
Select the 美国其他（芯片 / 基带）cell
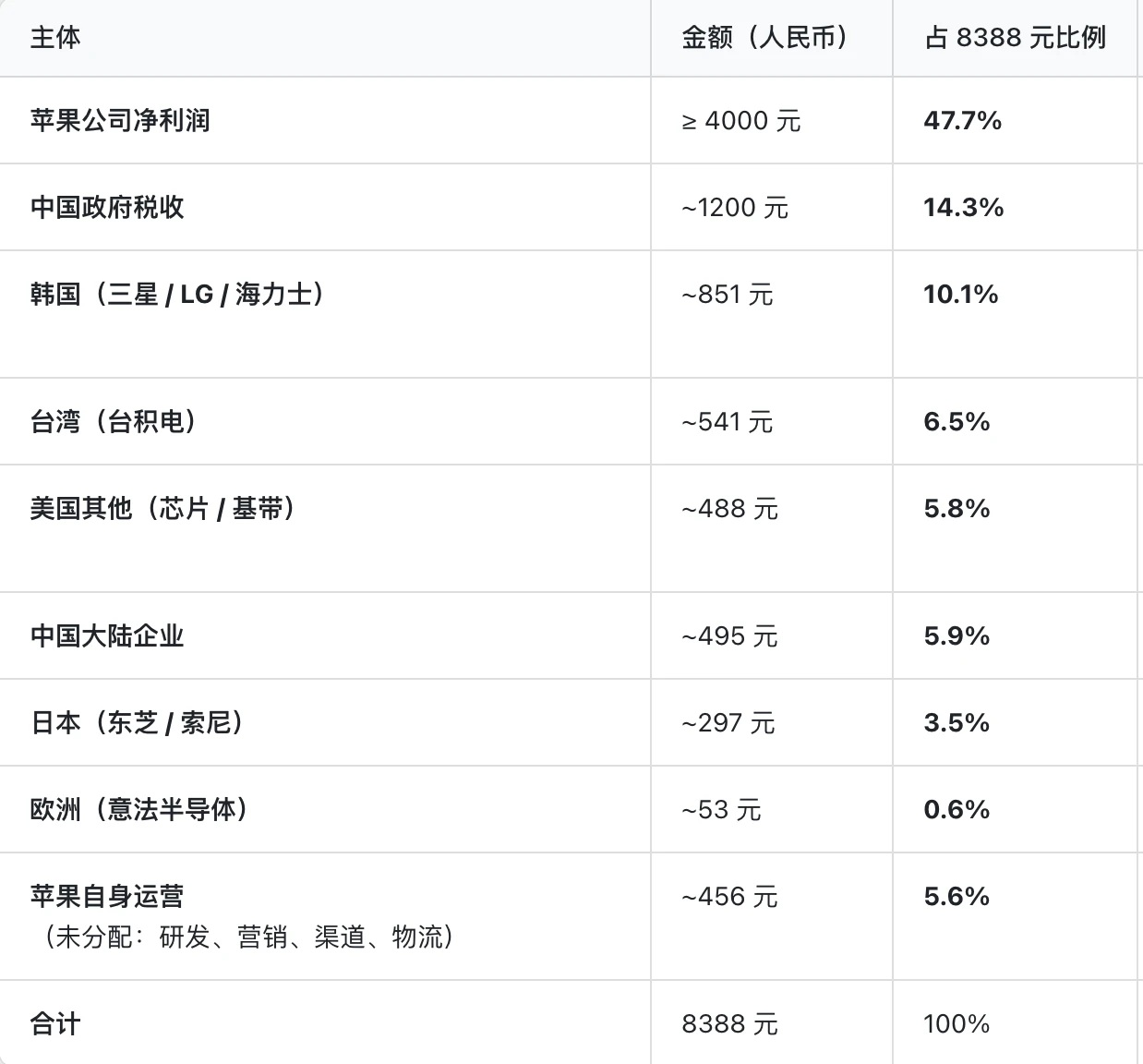click(x=162, y=509)
